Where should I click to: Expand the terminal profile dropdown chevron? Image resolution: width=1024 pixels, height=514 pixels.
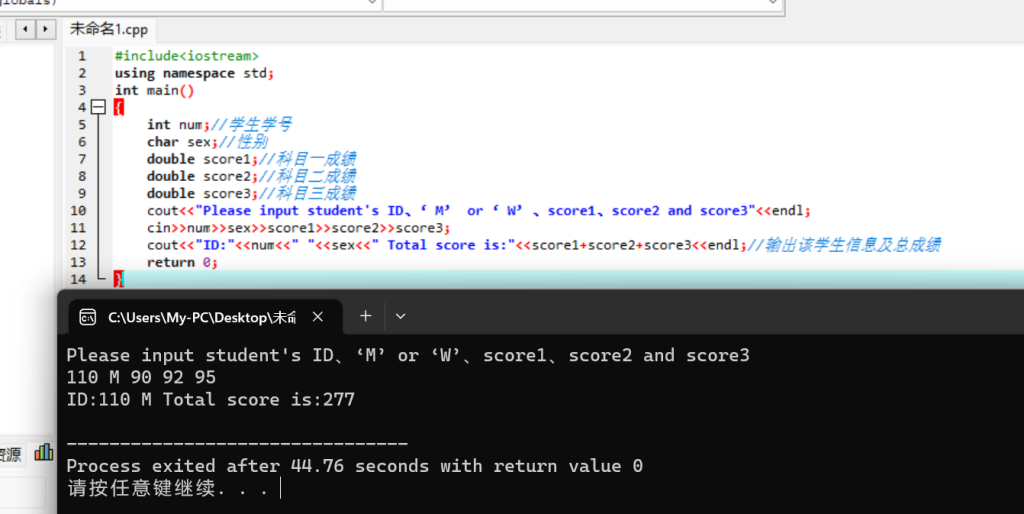400,317
